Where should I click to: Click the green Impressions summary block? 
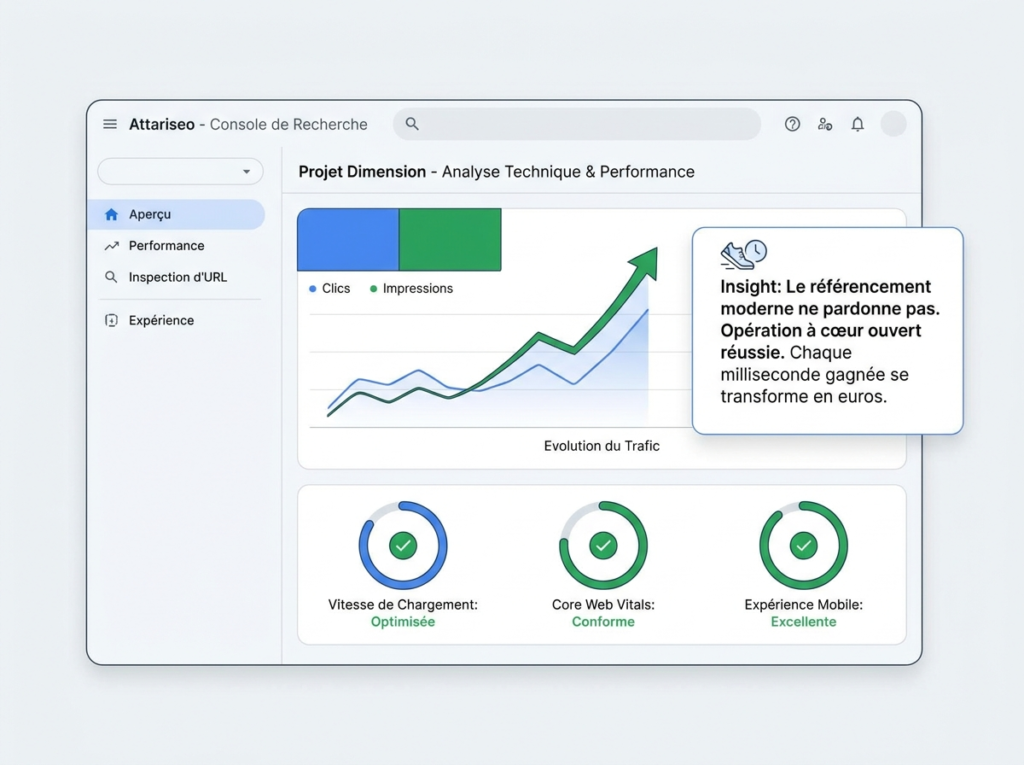click(x=450, y=240)
